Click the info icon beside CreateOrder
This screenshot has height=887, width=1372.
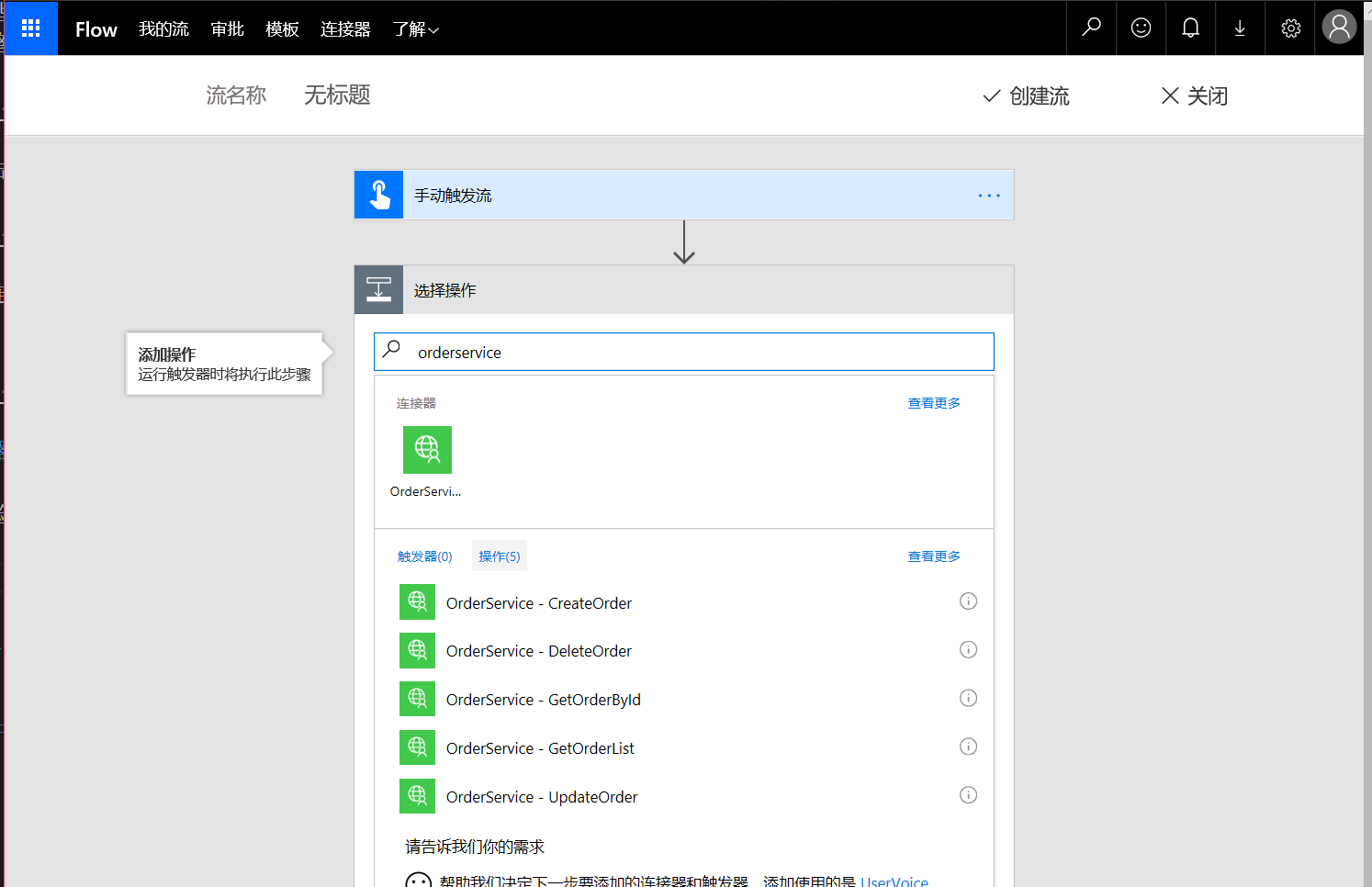coord(968,601)
